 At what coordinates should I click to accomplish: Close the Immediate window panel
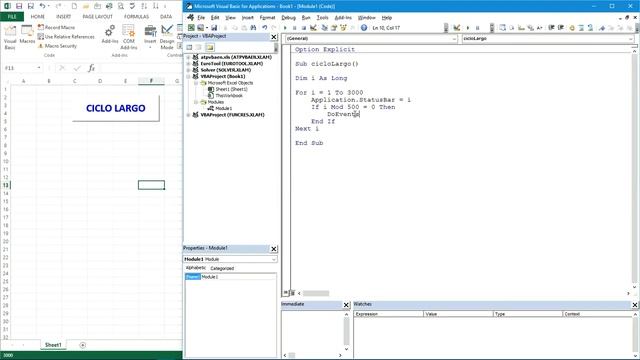point(346,305)
